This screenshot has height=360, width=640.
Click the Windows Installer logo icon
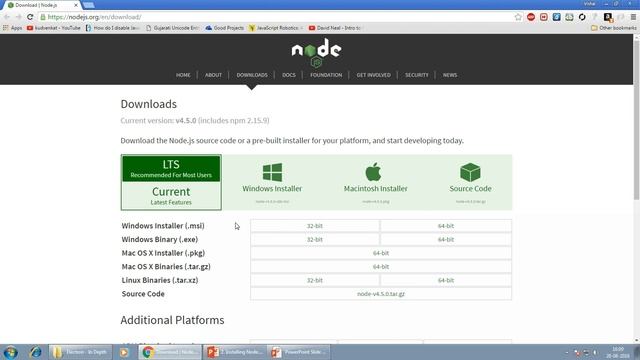point(272,172)
